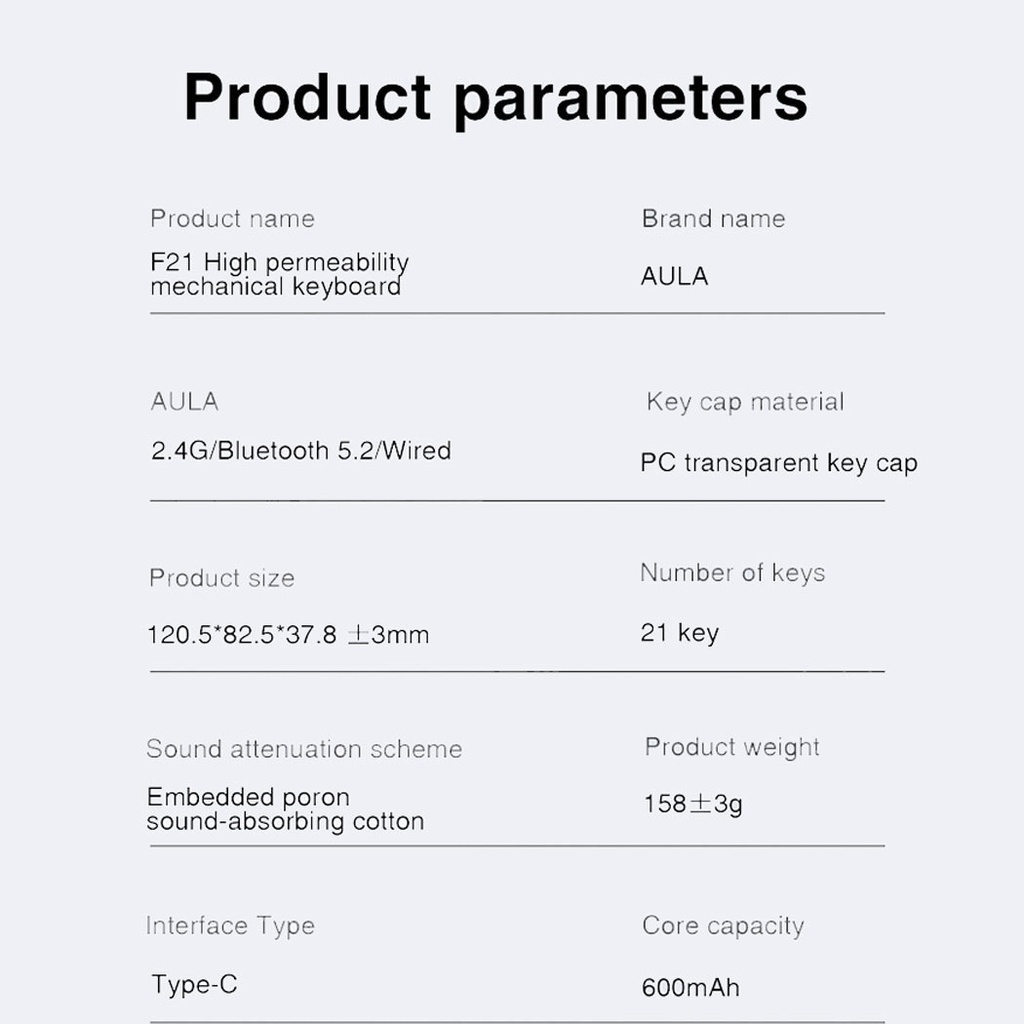The height and width of the screenshot is (1024, 1024).
Task: Select Embedded poron sound-absorbing cotton text
Action: [x=285, y=810]
